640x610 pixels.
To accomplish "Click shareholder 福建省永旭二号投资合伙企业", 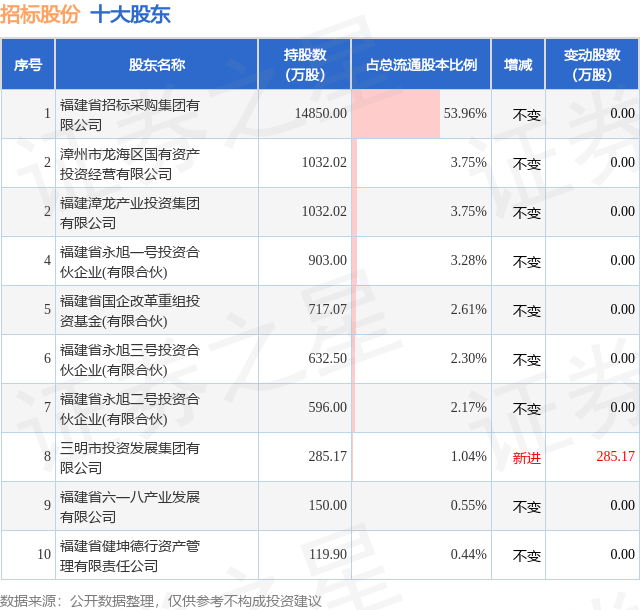I will (x=130, y=409).
